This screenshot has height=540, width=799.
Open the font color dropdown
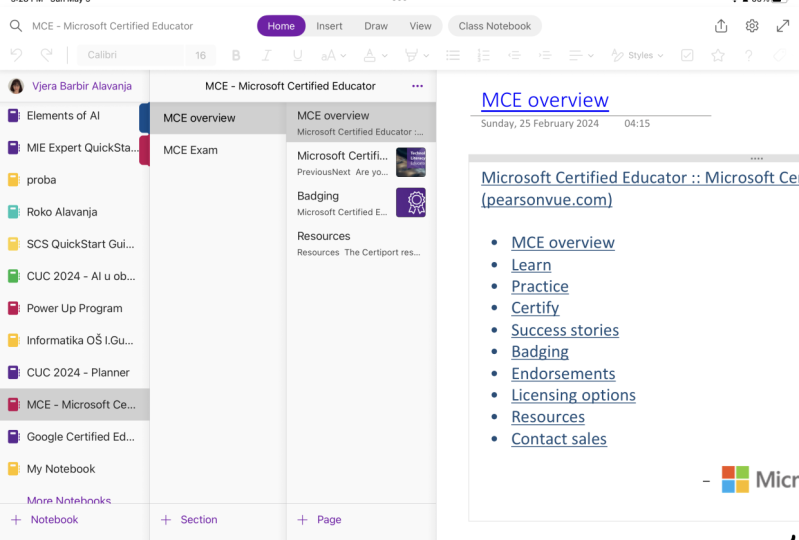[x=375, y=56]
